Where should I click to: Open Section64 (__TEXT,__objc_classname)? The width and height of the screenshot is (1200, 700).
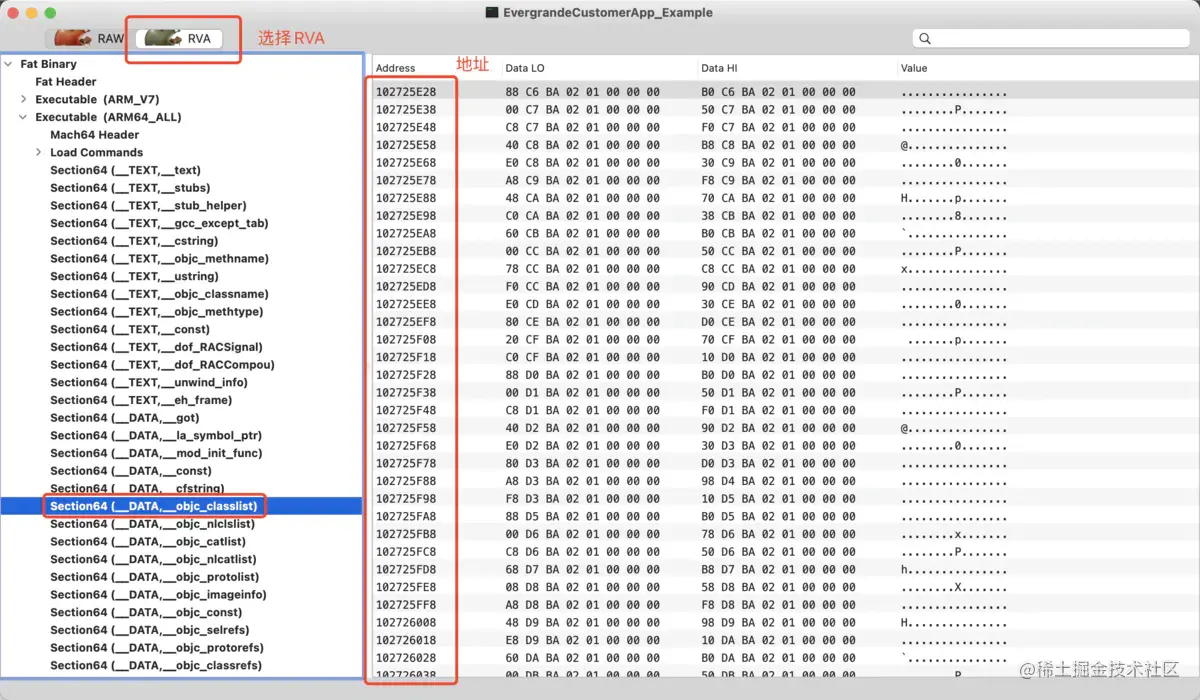point(159,294)
